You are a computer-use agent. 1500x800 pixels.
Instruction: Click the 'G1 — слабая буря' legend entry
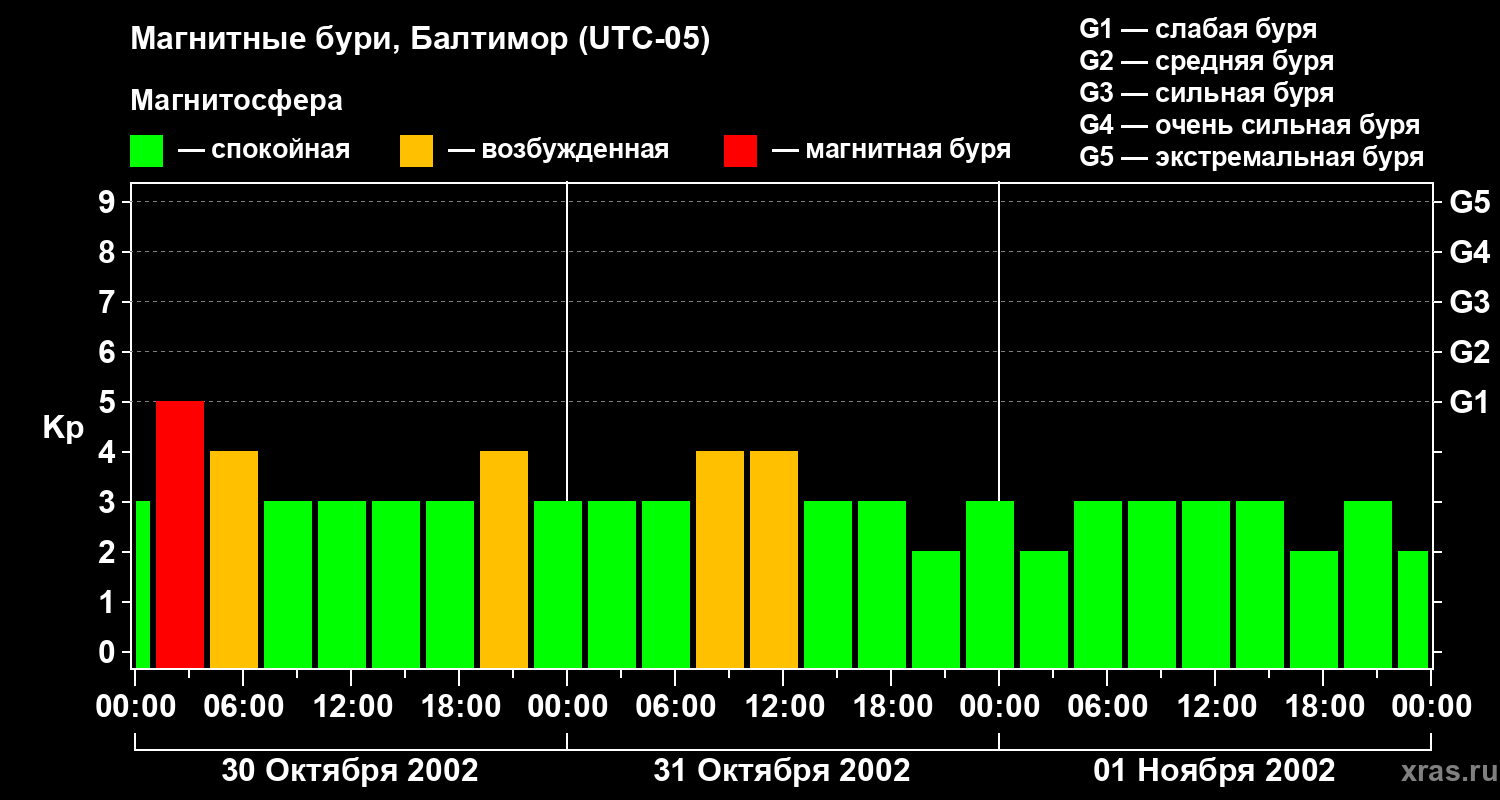point(1198,29)
